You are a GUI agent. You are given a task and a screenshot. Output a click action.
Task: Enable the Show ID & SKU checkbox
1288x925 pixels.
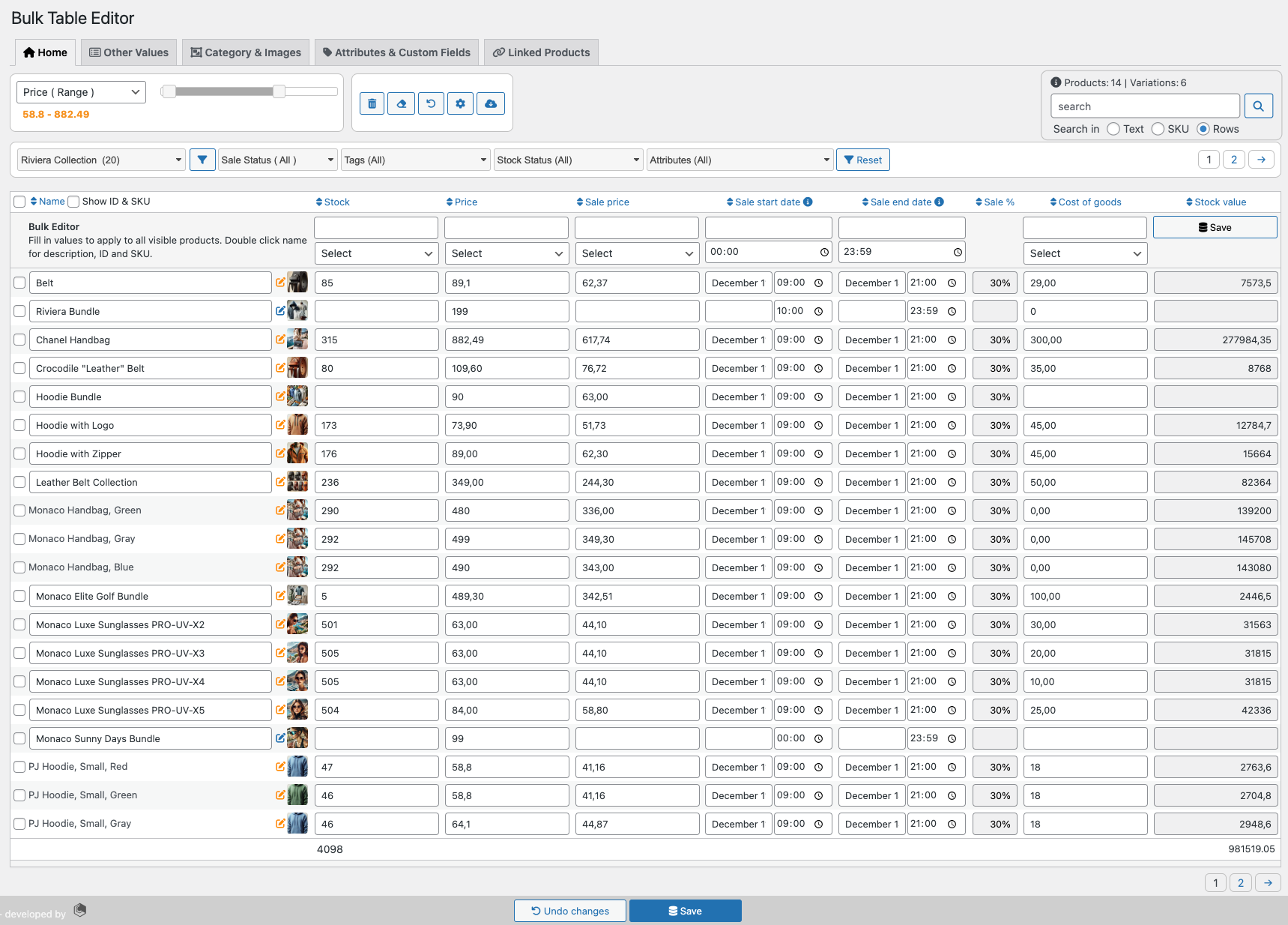click(x=73, y=201)
